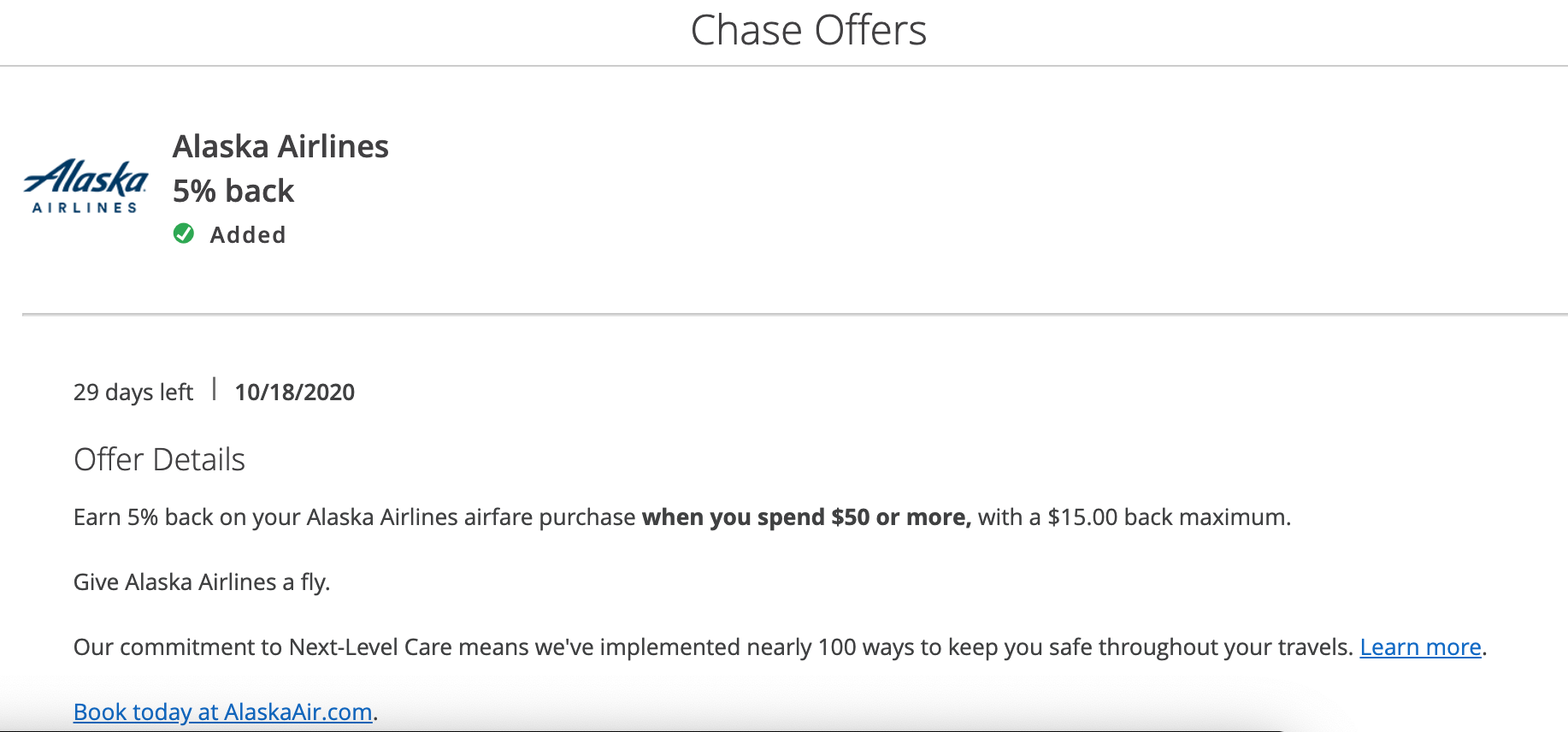Click the Chase Offers page title
This screenshot has height=732, width=1568.
808,31
